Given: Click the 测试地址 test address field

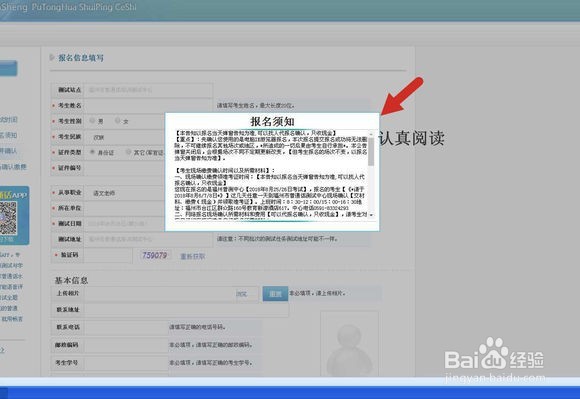Looking at the screenshot, I should point(148,239).
